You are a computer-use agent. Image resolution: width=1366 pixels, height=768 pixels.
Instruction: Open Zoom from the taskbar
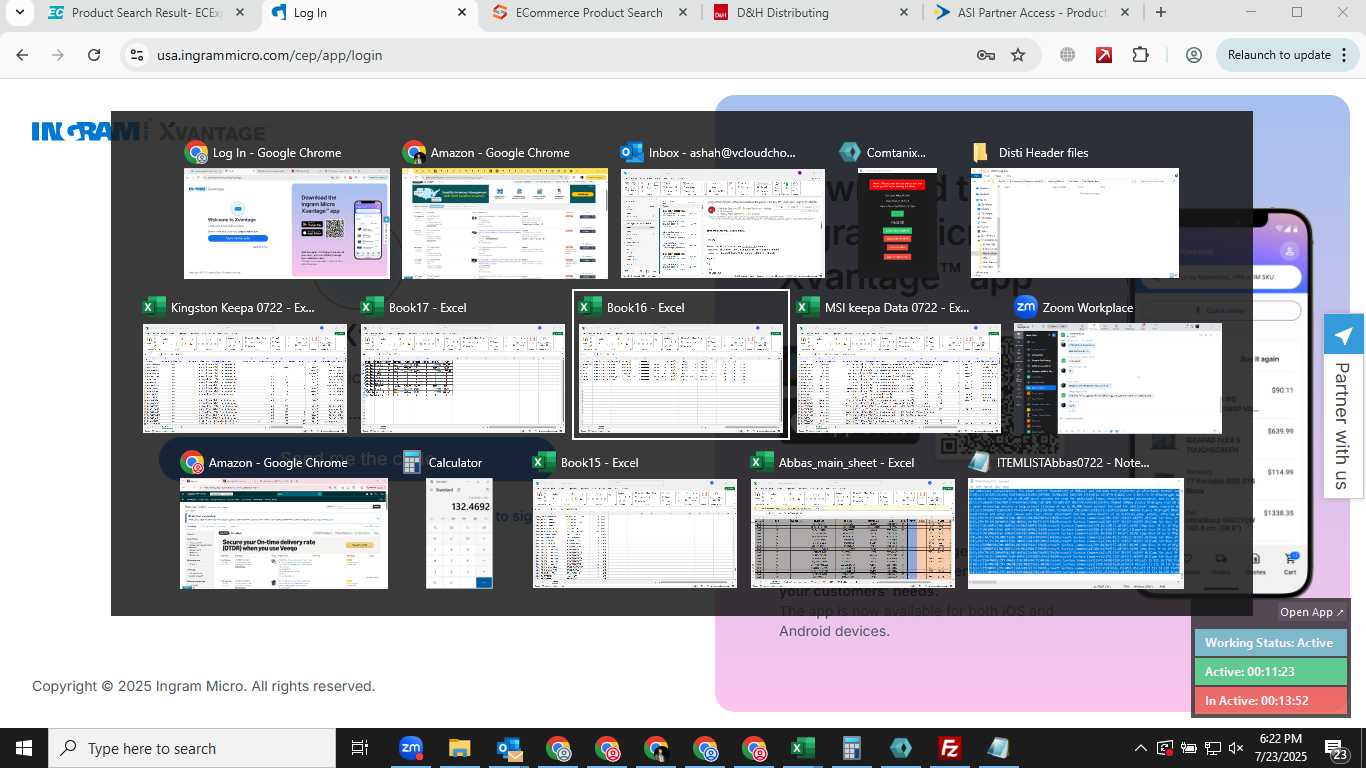pyautogui.click(x=411, y=748)
